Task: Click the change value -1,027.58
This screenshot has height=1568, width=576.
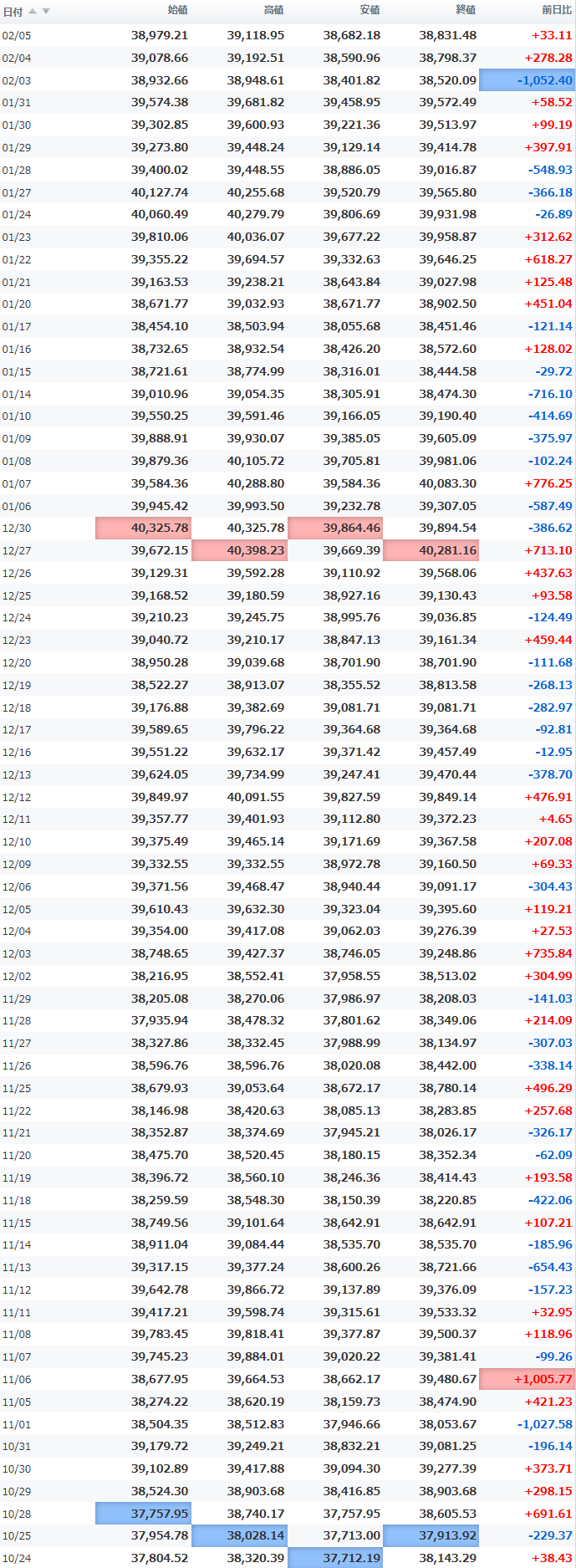Action: 545,1424
